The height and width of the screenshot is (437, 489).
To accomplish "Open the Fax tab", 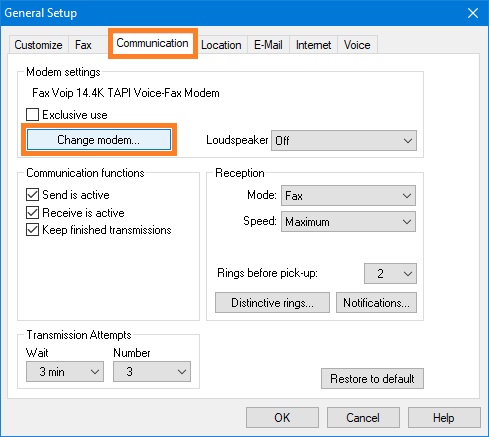I will click(83, 45).
